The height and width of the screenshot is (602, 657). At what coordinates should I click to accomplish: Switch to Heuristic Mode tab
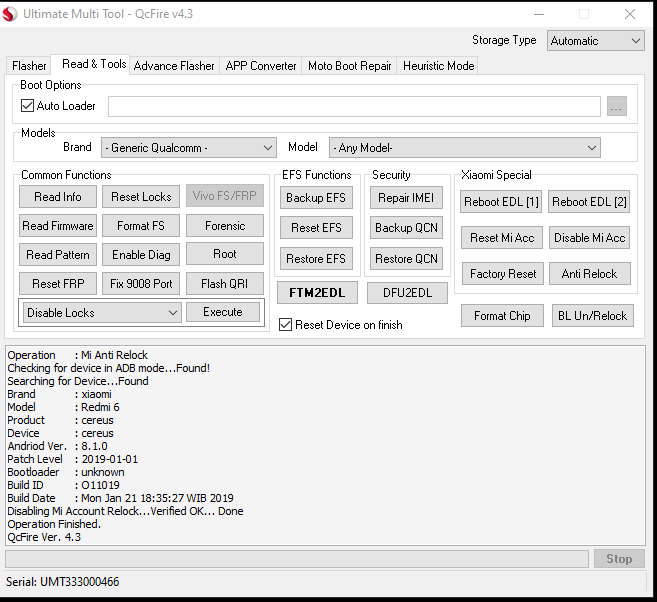(x=438, y=66)
